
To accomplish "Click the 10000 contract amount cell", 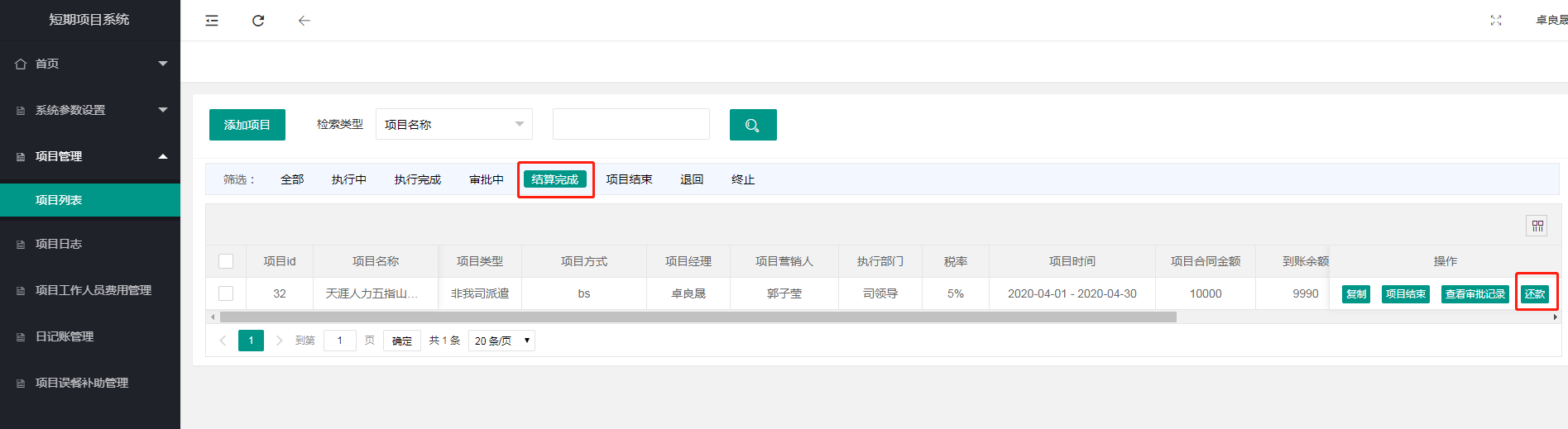I will tap(1206, 293).
